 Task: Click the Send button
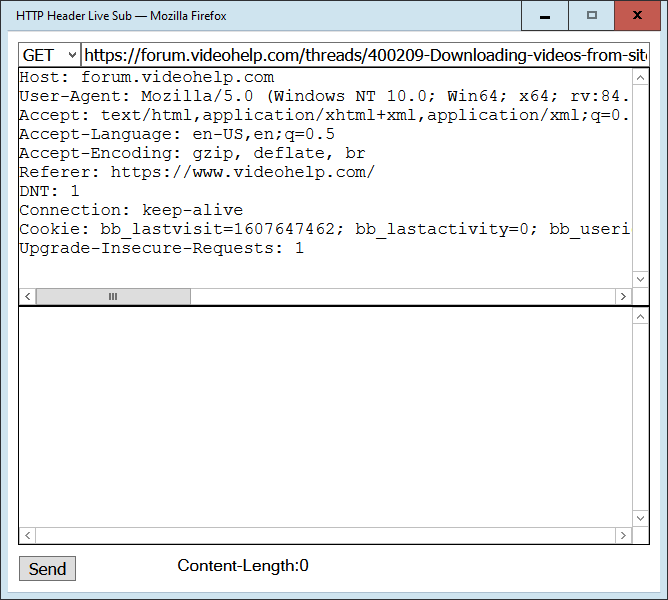(47, 568)
